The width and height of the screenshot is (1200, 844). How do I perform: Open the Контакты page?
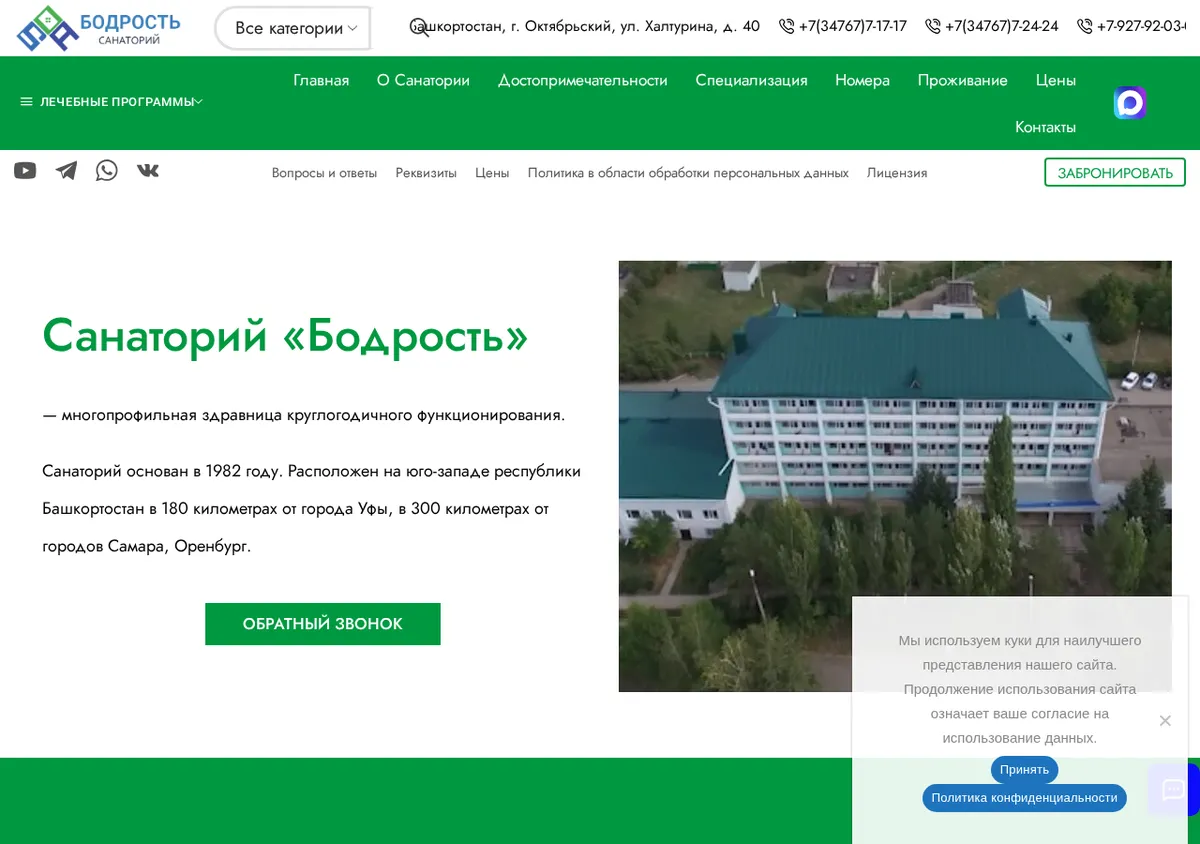pos(1045,127)
